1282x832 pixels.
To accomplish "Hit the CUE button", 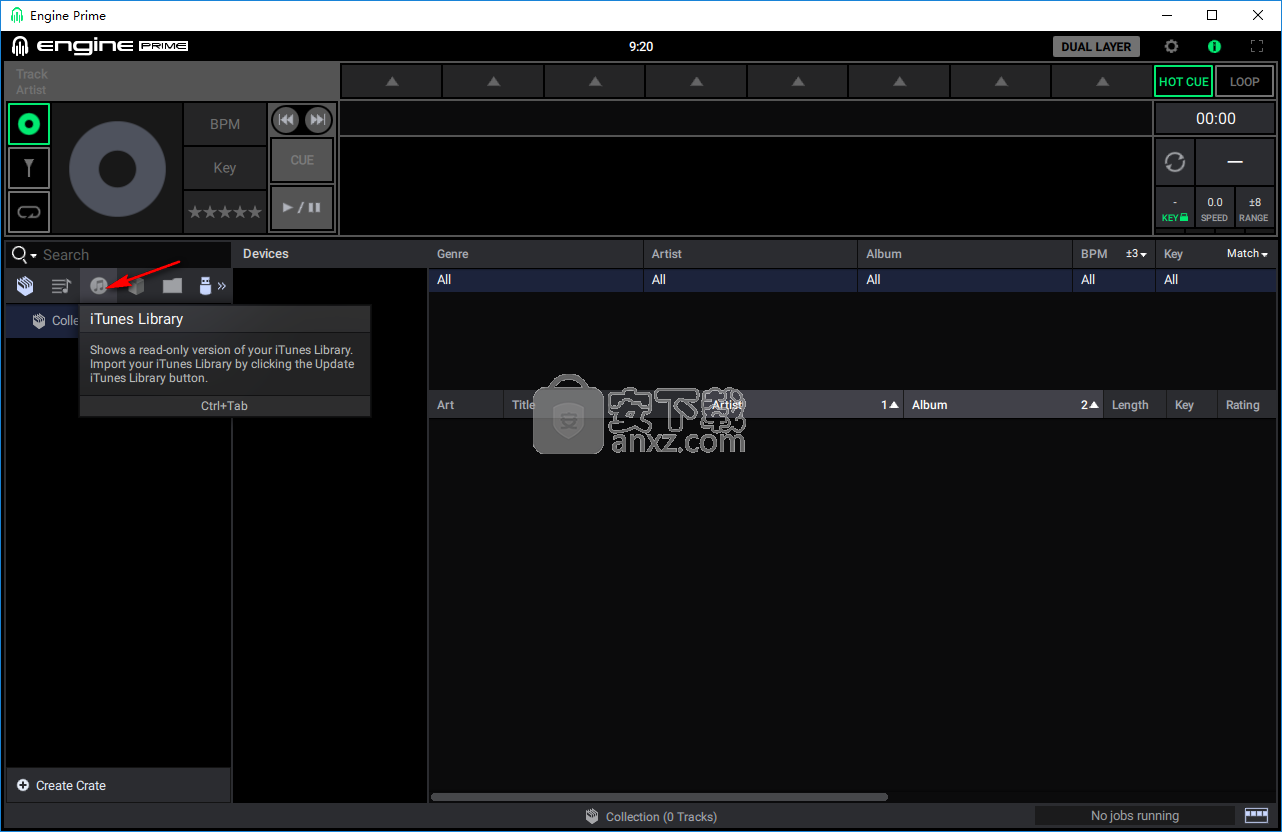I will pos(302,160).
